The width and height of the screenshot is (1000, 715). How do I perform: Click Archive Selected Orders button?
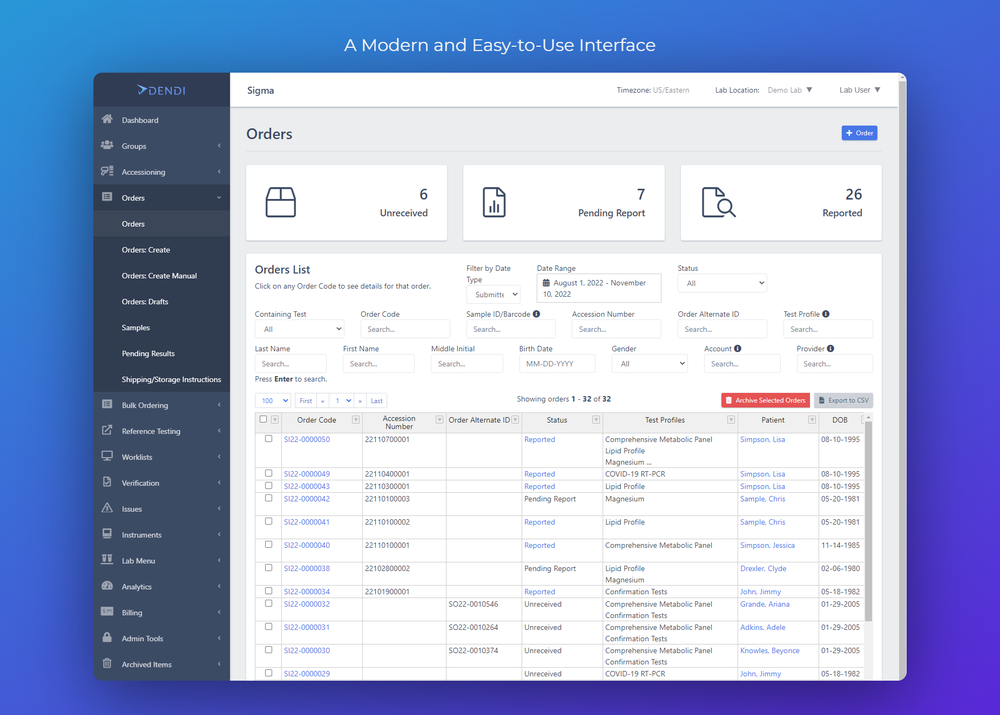point(765,400)
